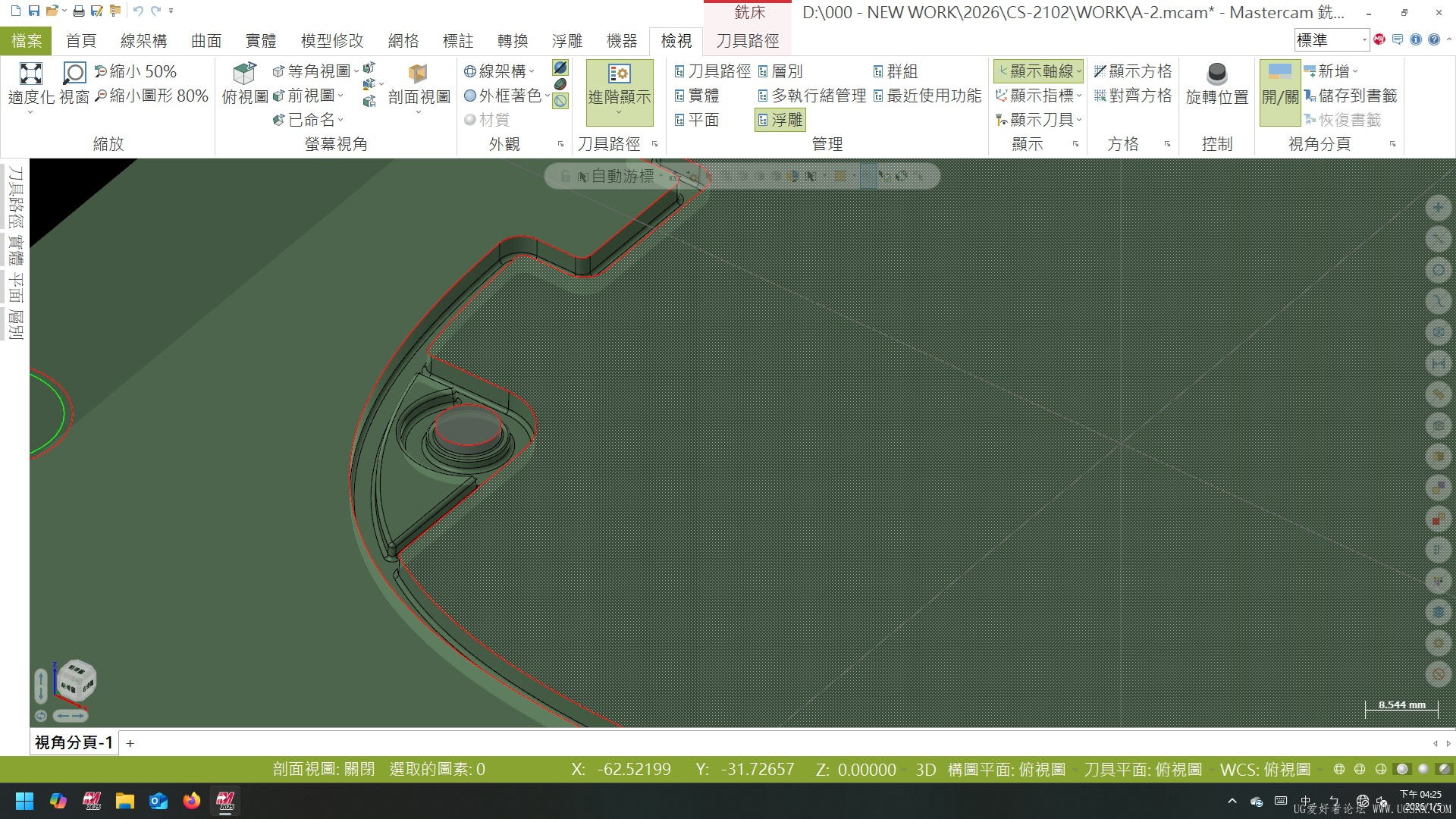
Task: Click the 對齊方格 align grid icon
Action: (x=1132, y=96)
